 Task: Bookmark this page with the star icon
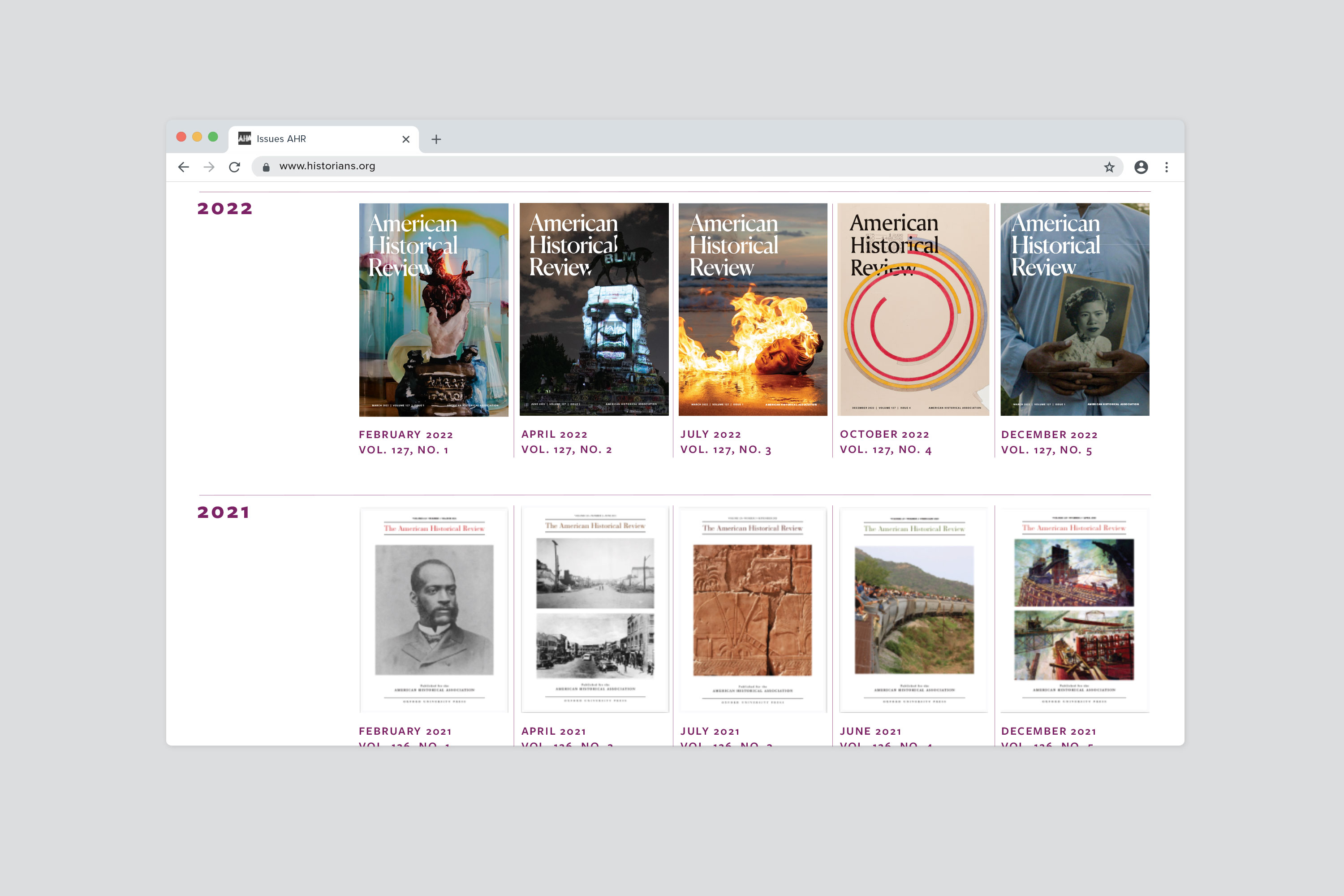click(x=1109, y=167)
